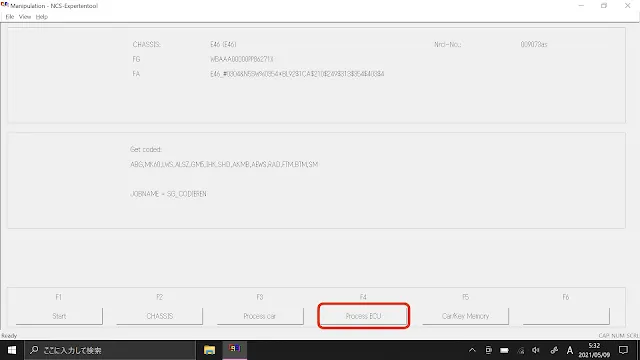Click the Windows Start icon
The width and height of the screenshot is (640, 360).
[12, 350]
